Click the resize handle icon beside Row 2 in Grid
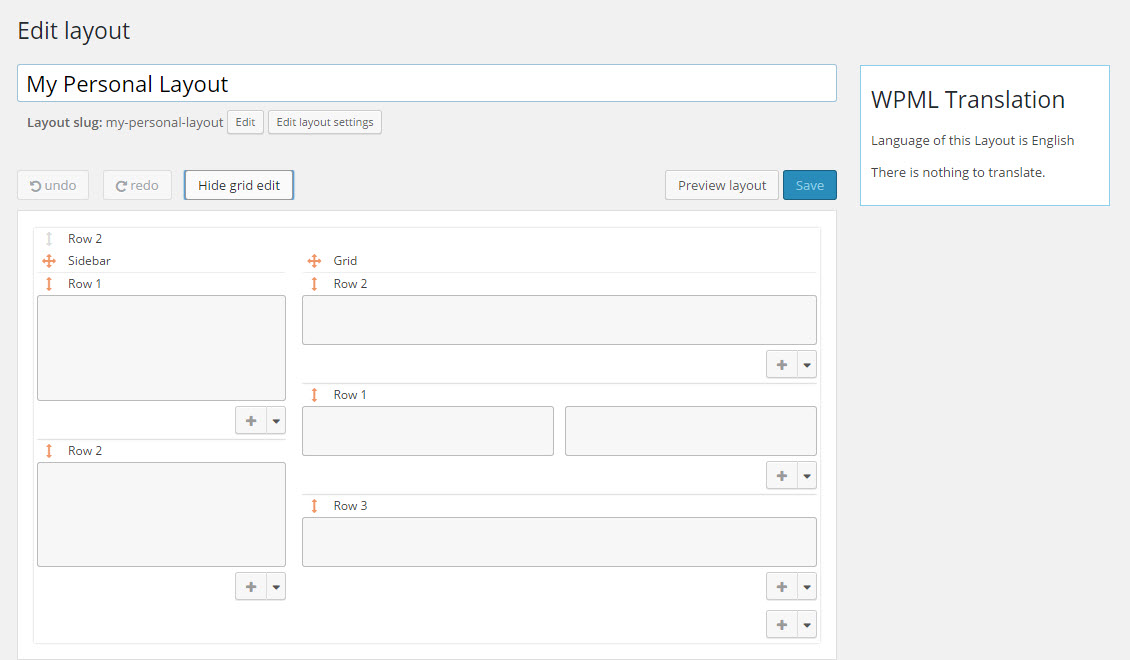 (x=312, y=283)
